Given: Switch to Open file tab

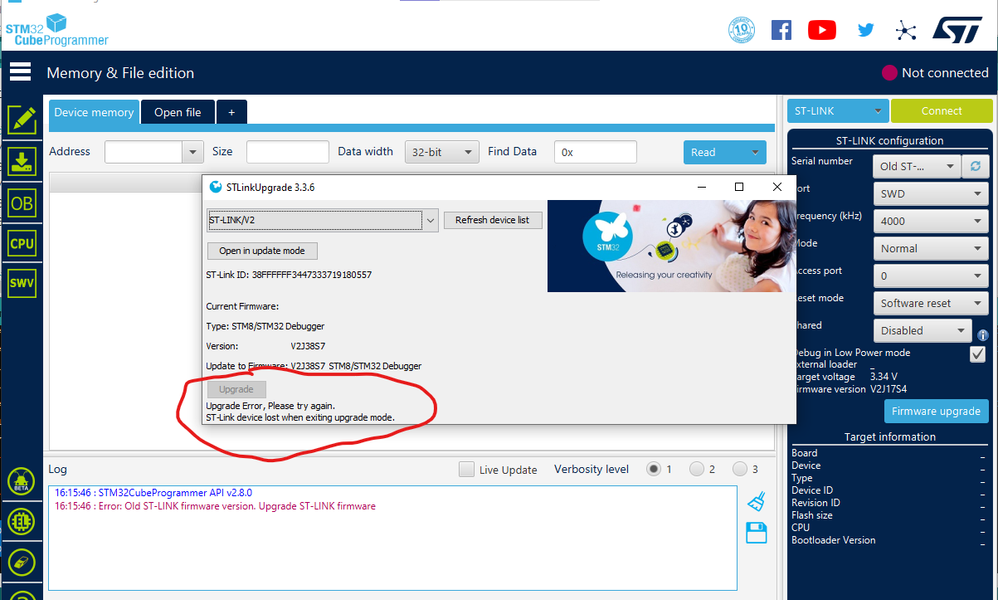Looking at the screenshot, I should tap(178, 112).
